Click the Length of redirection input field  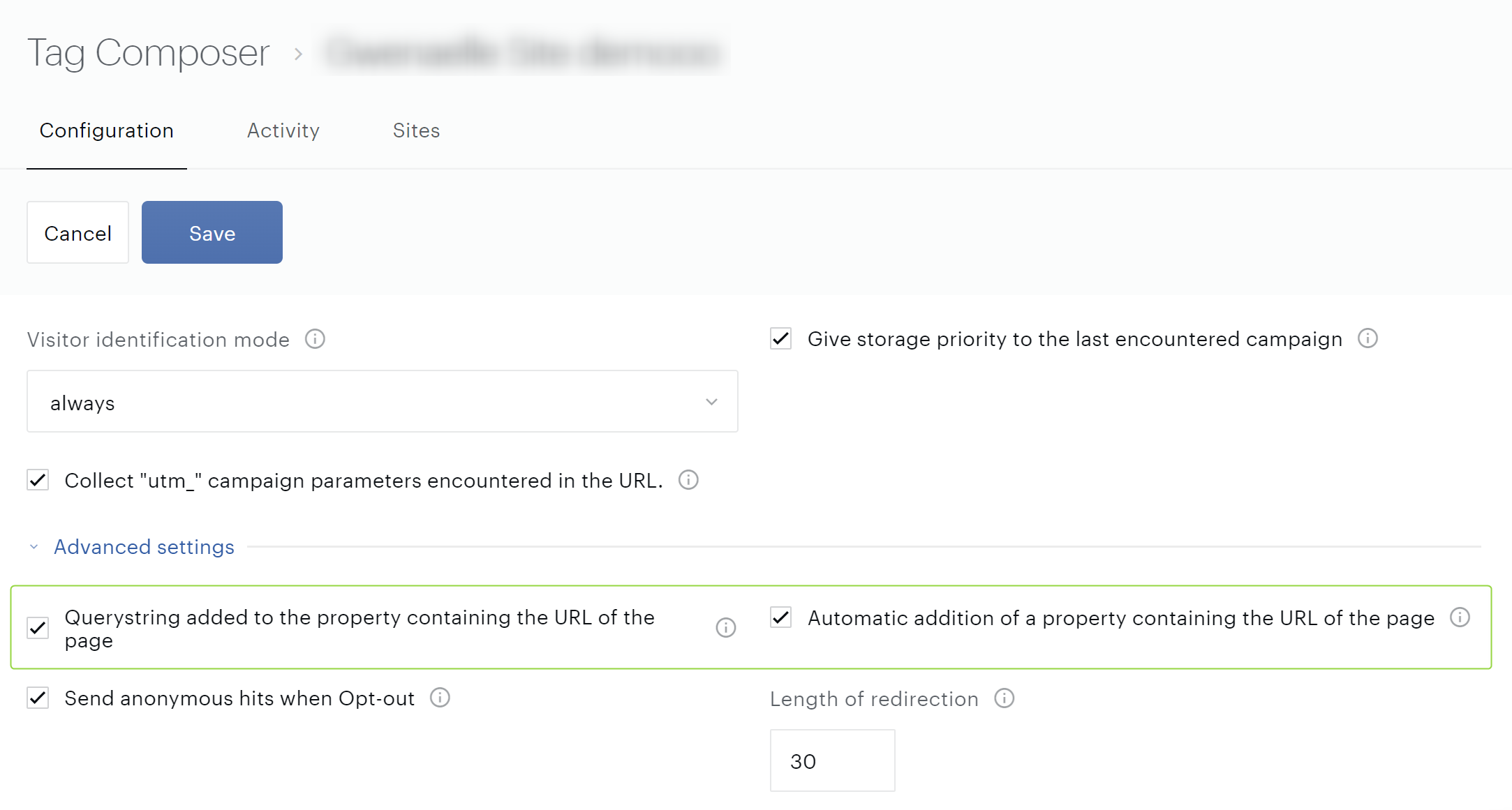pos(832,760)
